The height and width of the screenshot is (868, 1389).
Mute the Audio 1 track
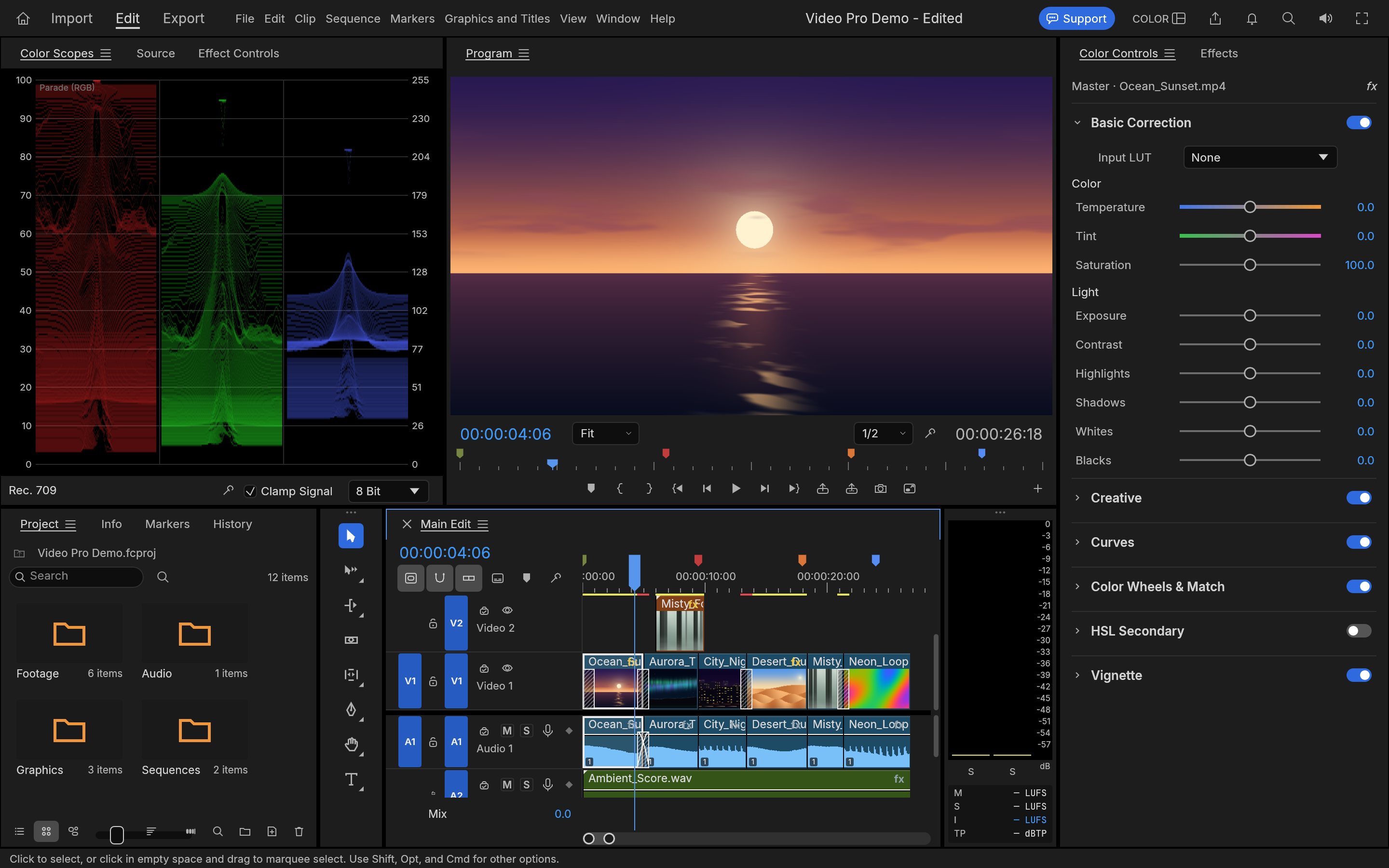(x=507, y=730)
